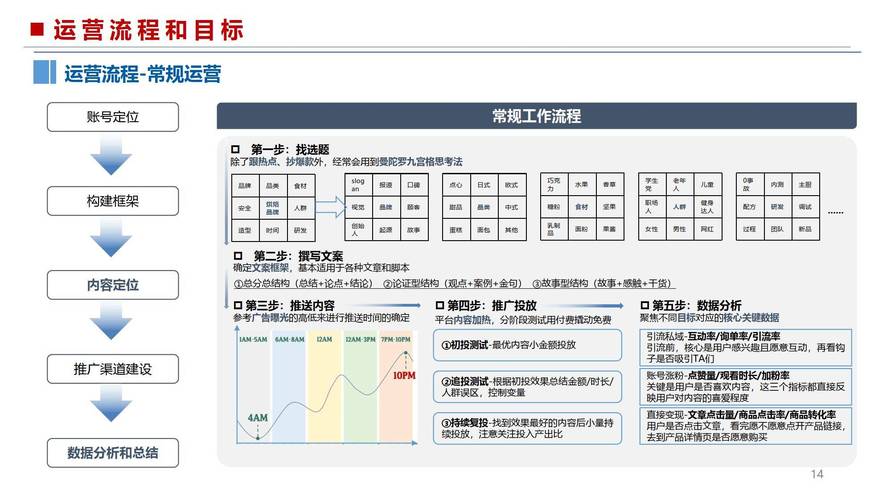Click the 安全 cell in first grid

[245, 208]
